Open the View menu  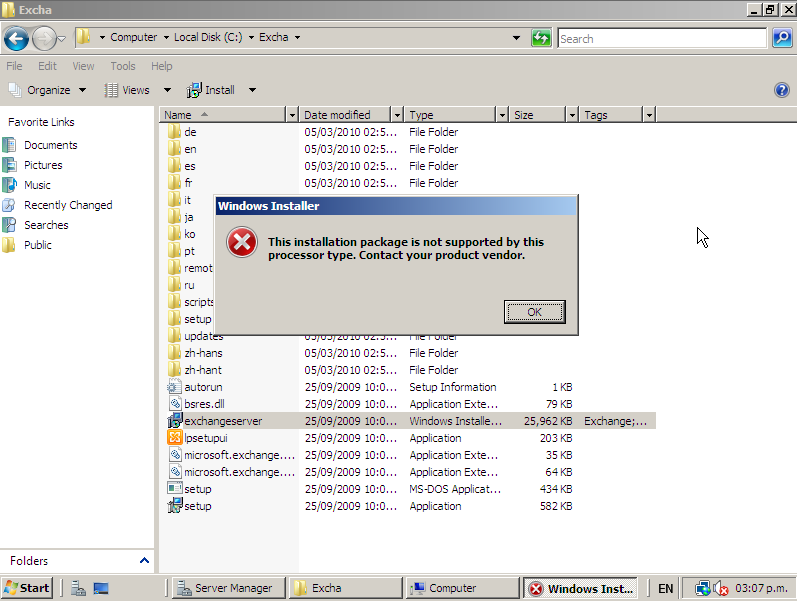point(83,66)
